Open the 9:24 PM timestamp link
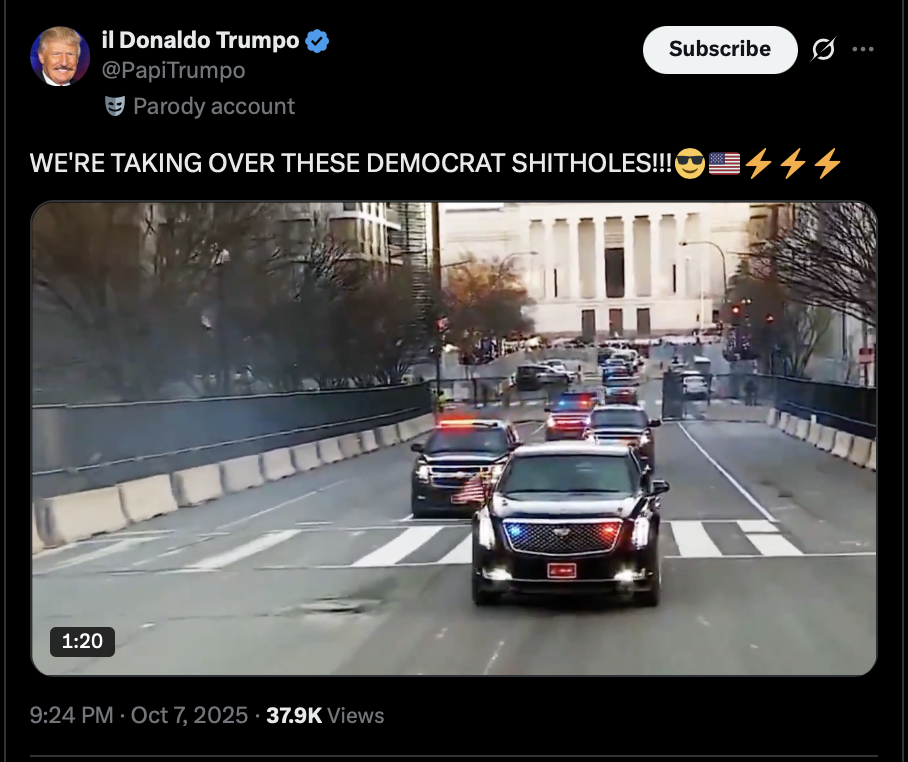 tap(71, 716)
